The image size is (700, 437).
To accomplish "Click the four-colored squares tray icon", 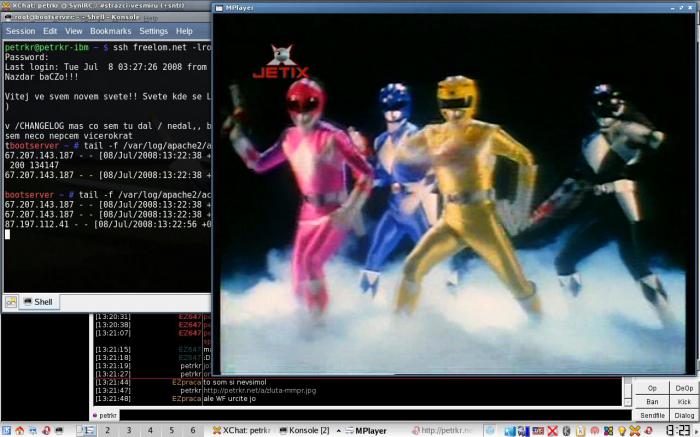I will click(608, 431).
